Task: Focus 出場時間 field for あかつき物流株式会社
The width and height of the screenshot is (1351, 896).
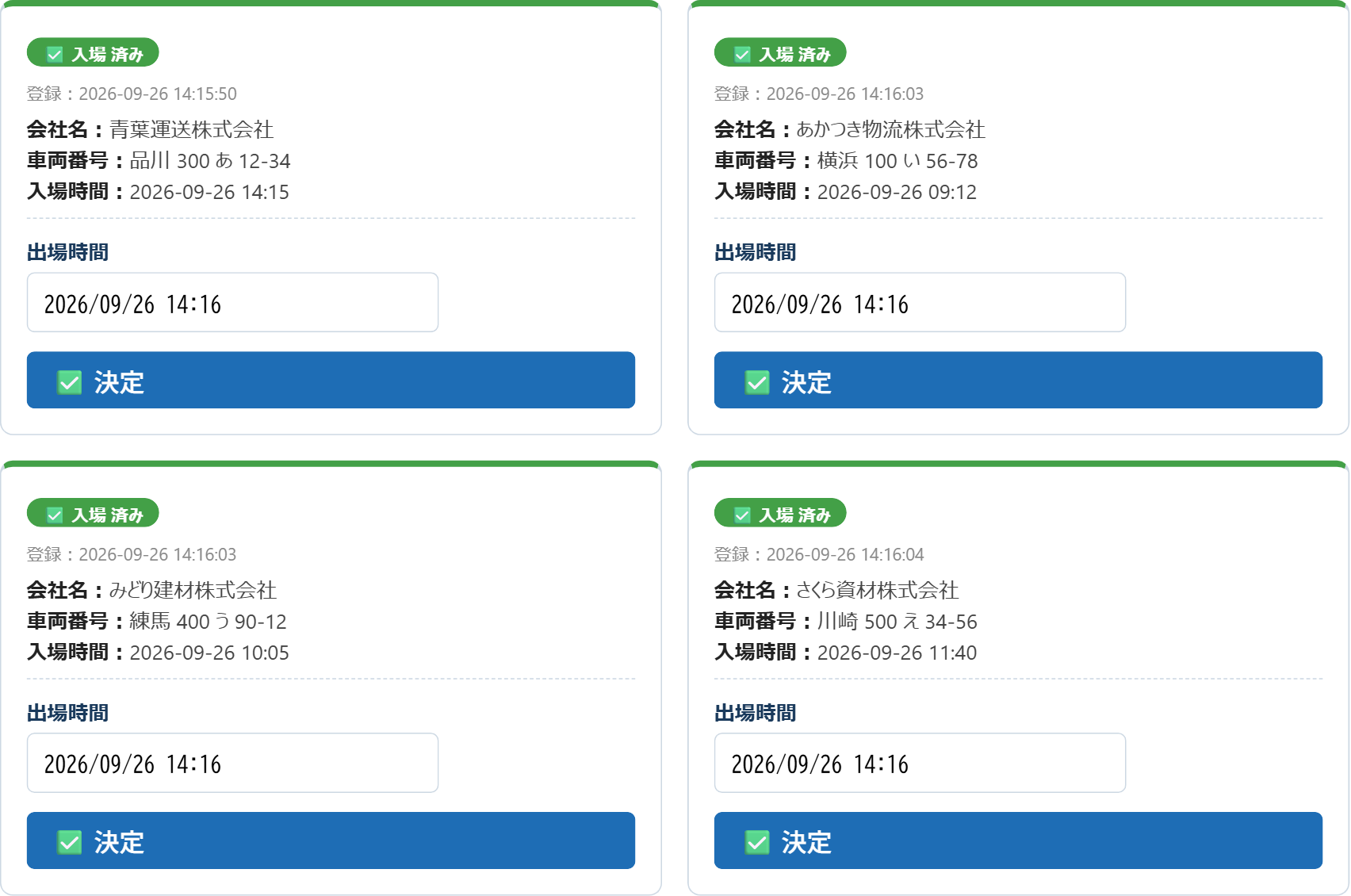Action: [920, 302]
